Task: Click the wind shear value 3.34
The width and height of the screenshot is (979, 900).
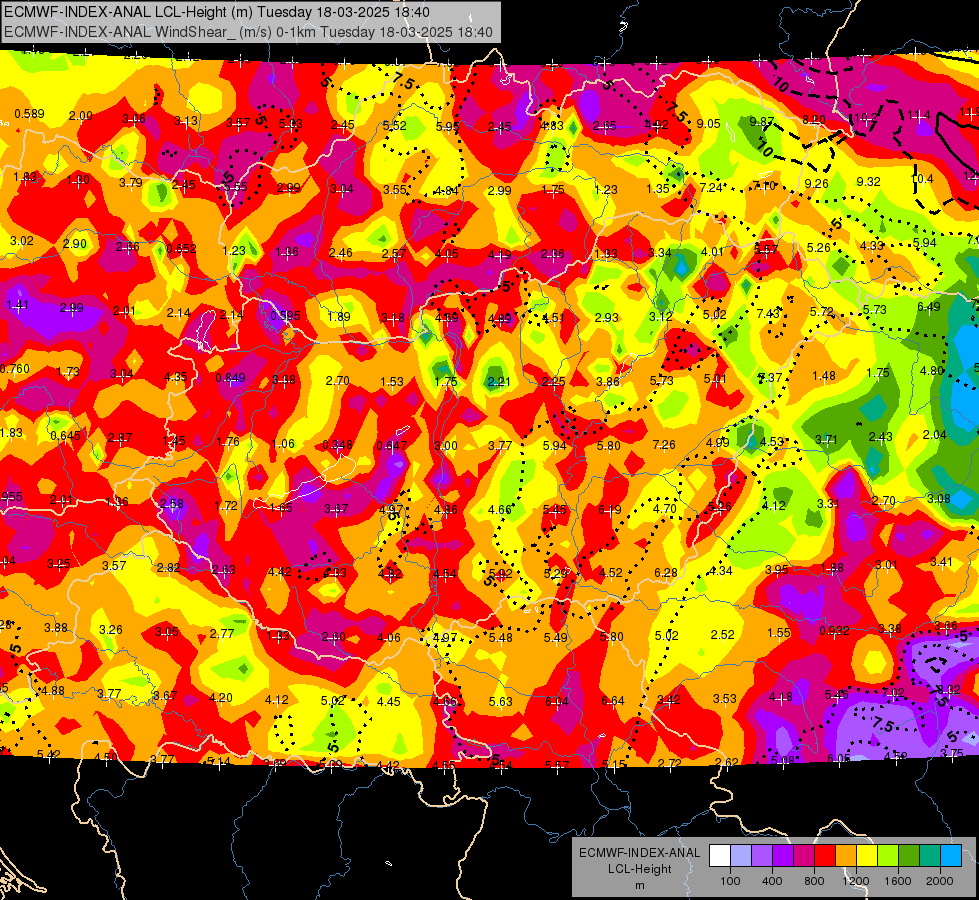Action: [x=661, y=252]
